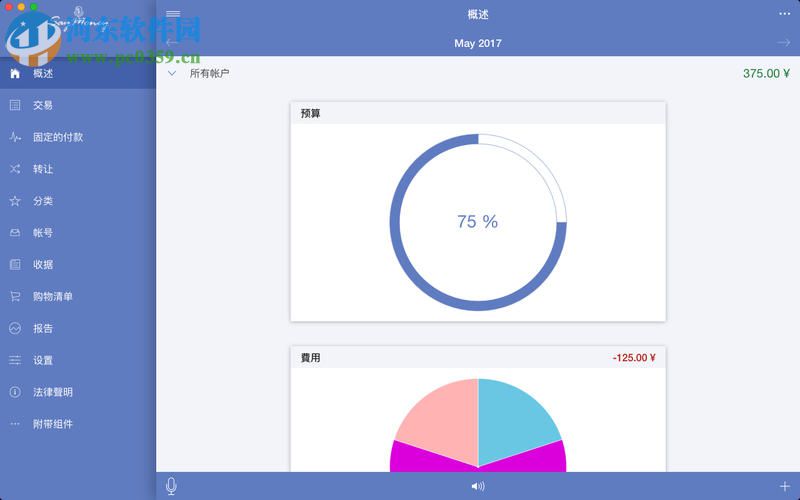The image size is (800, 500).
Task: Click the chart icon beside 报告
Action: click(x=15, y=328)
